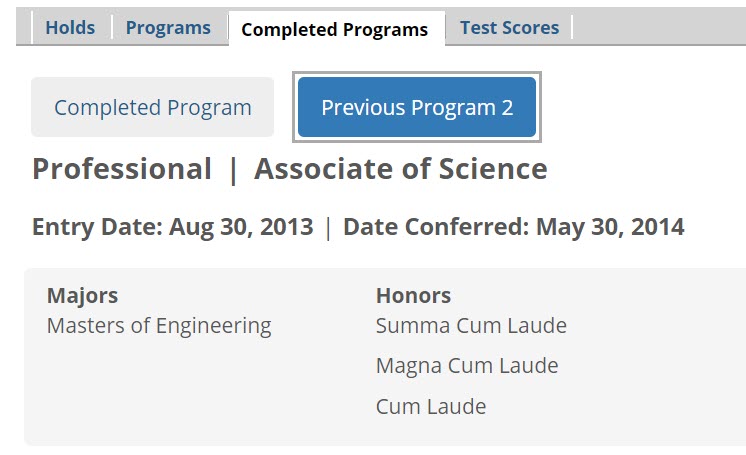Select the Magna Cum Laude honor
Image resolution: width=746 pixels, height=455 pixels.
[x=467, y=366]
